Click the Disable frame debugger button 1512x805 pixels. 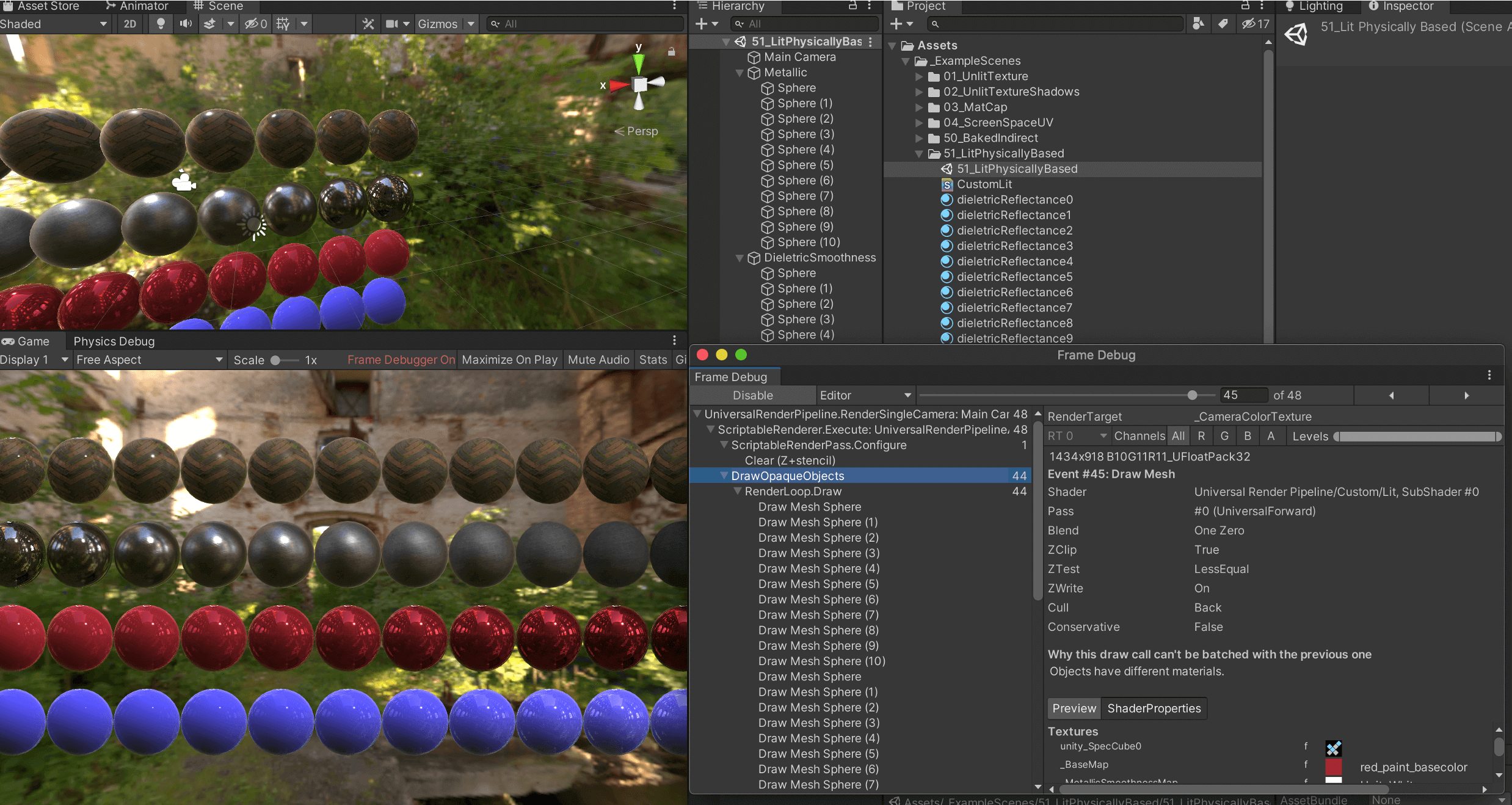click(x=752, y=395)
